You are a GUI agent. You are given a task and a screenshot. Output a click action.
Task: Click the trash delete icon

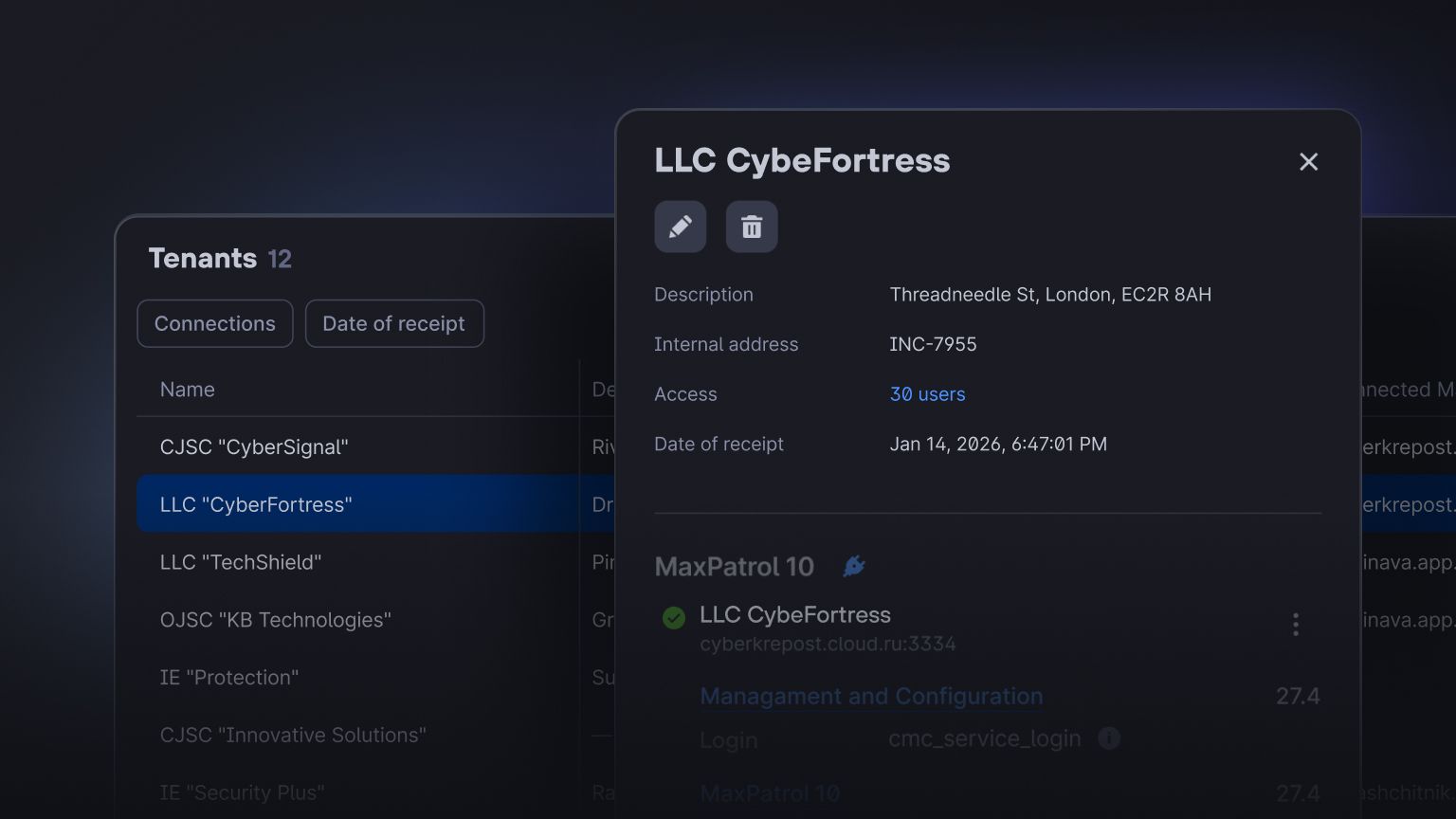pos(752,227)
